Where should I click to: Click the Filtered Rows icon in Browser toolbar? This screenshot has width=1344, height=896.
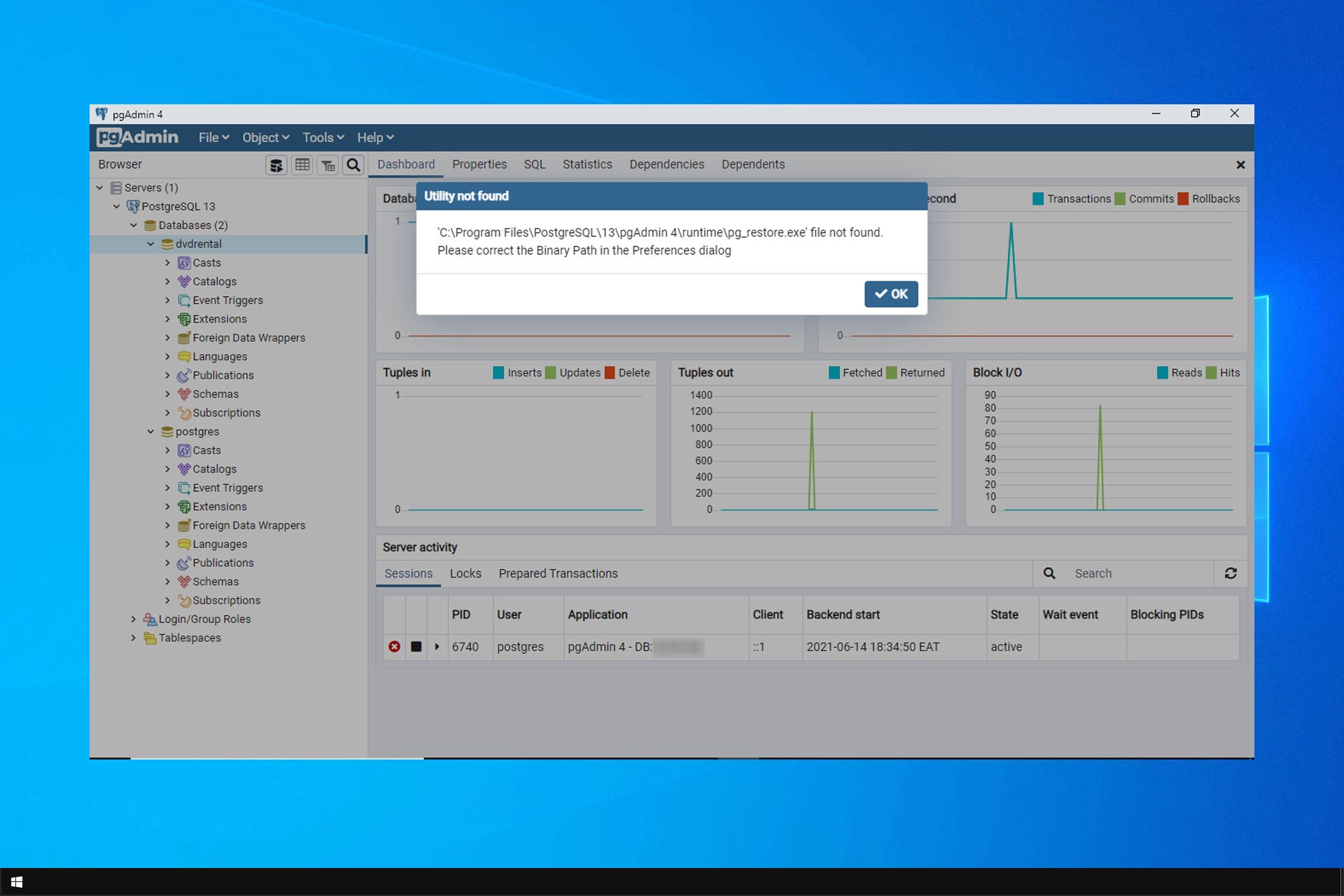tap(328, 165)
